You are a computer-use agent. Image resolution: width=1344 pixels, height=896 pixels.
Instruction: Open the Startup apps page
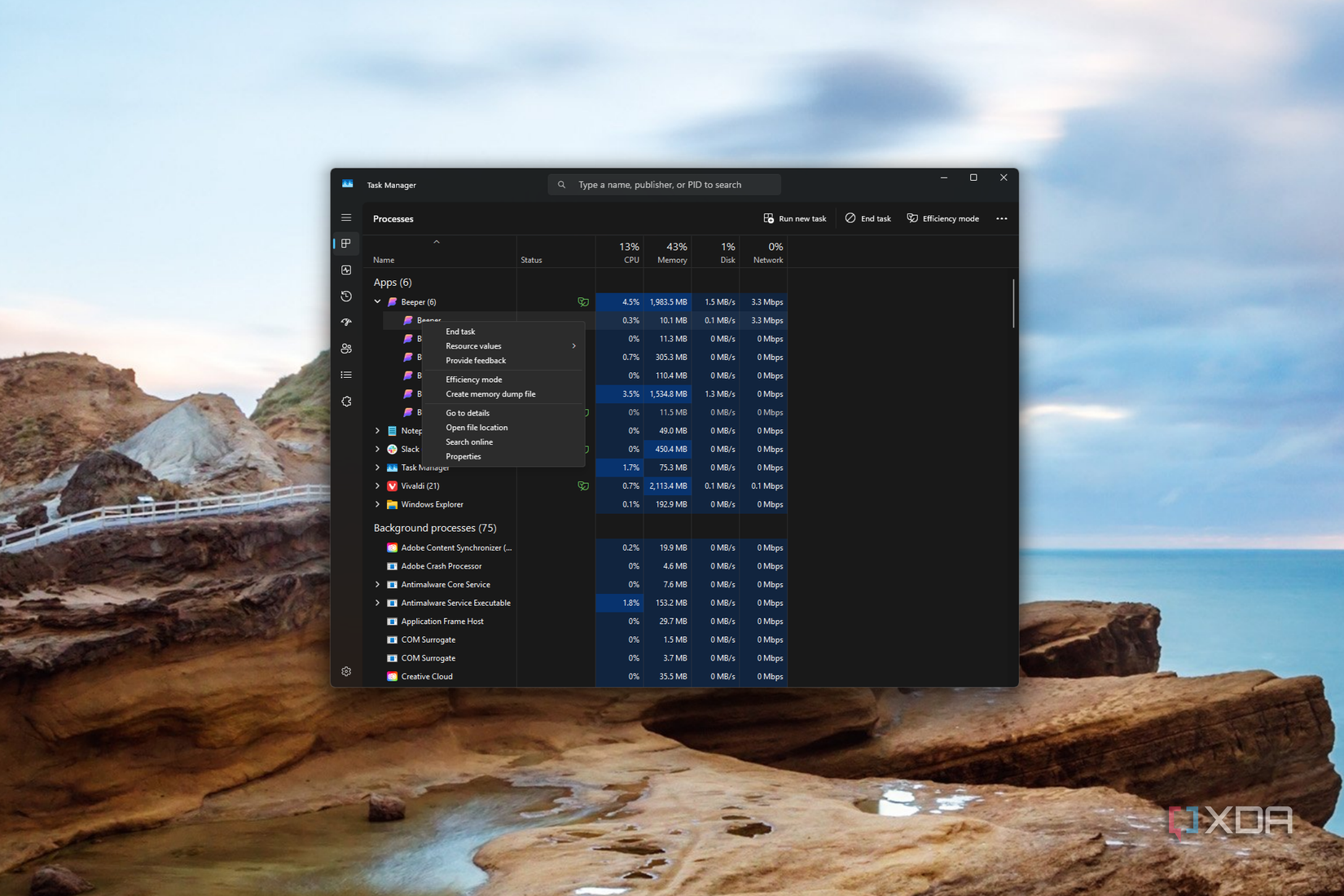tap(346, 322)
